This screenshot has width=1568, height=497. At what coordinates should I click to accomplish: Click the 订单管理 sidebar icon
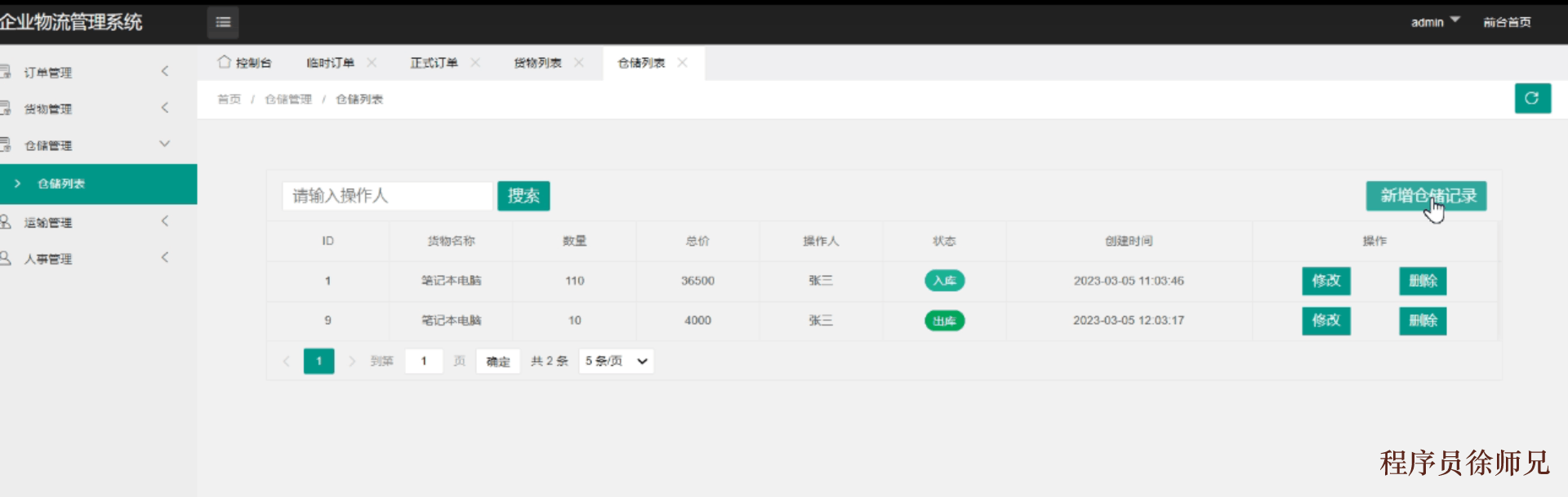pos(5,72)
